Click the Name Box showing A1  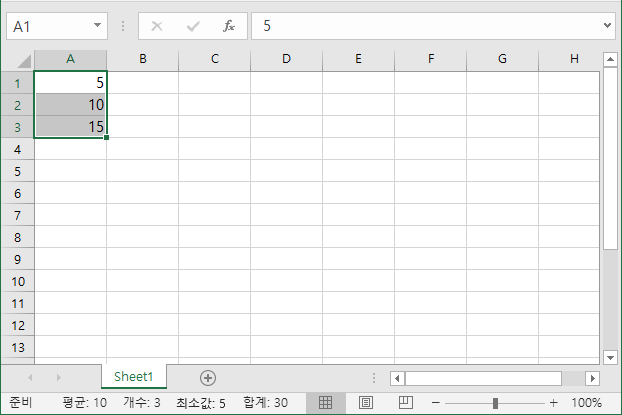57,26
